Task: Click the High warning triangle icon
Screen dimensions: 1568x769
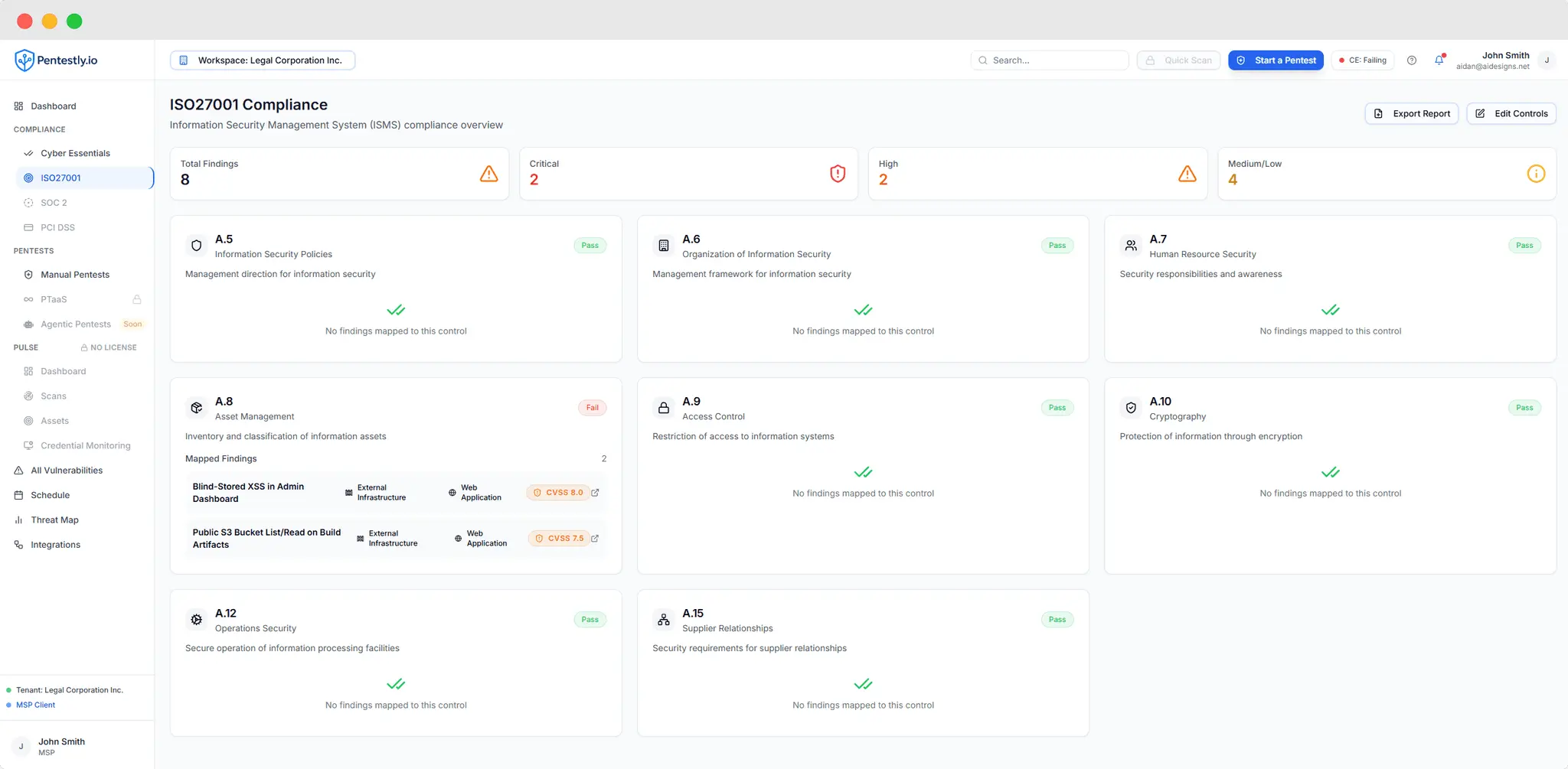Action: [1187, 174]
